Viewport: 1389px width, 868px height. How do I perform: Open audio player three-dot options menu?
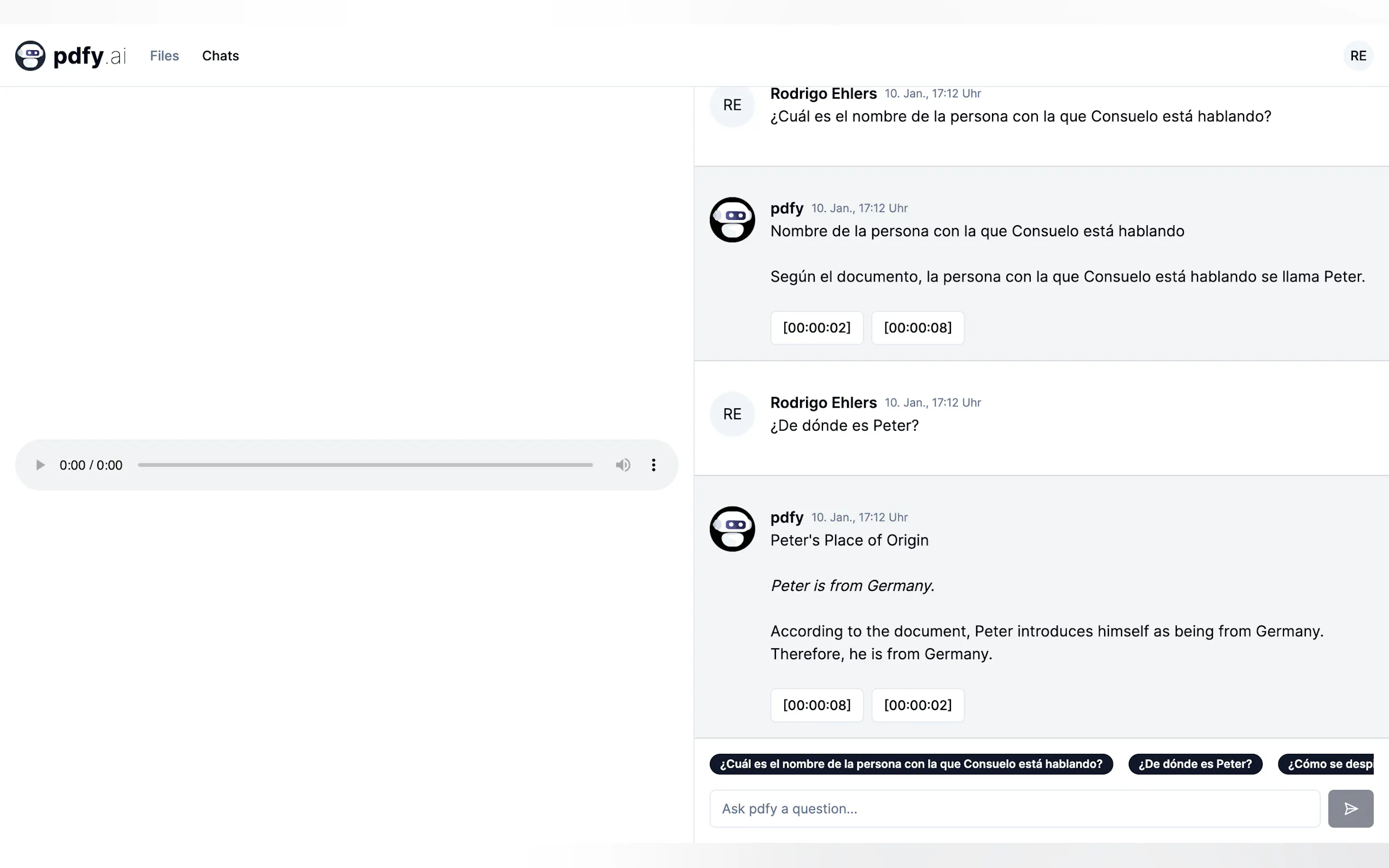click(653, 465)
